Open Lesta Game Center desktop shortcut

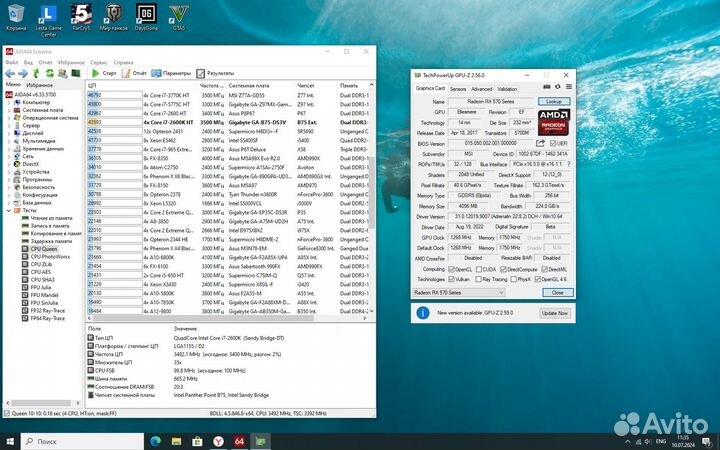click(x=49, y=21)
